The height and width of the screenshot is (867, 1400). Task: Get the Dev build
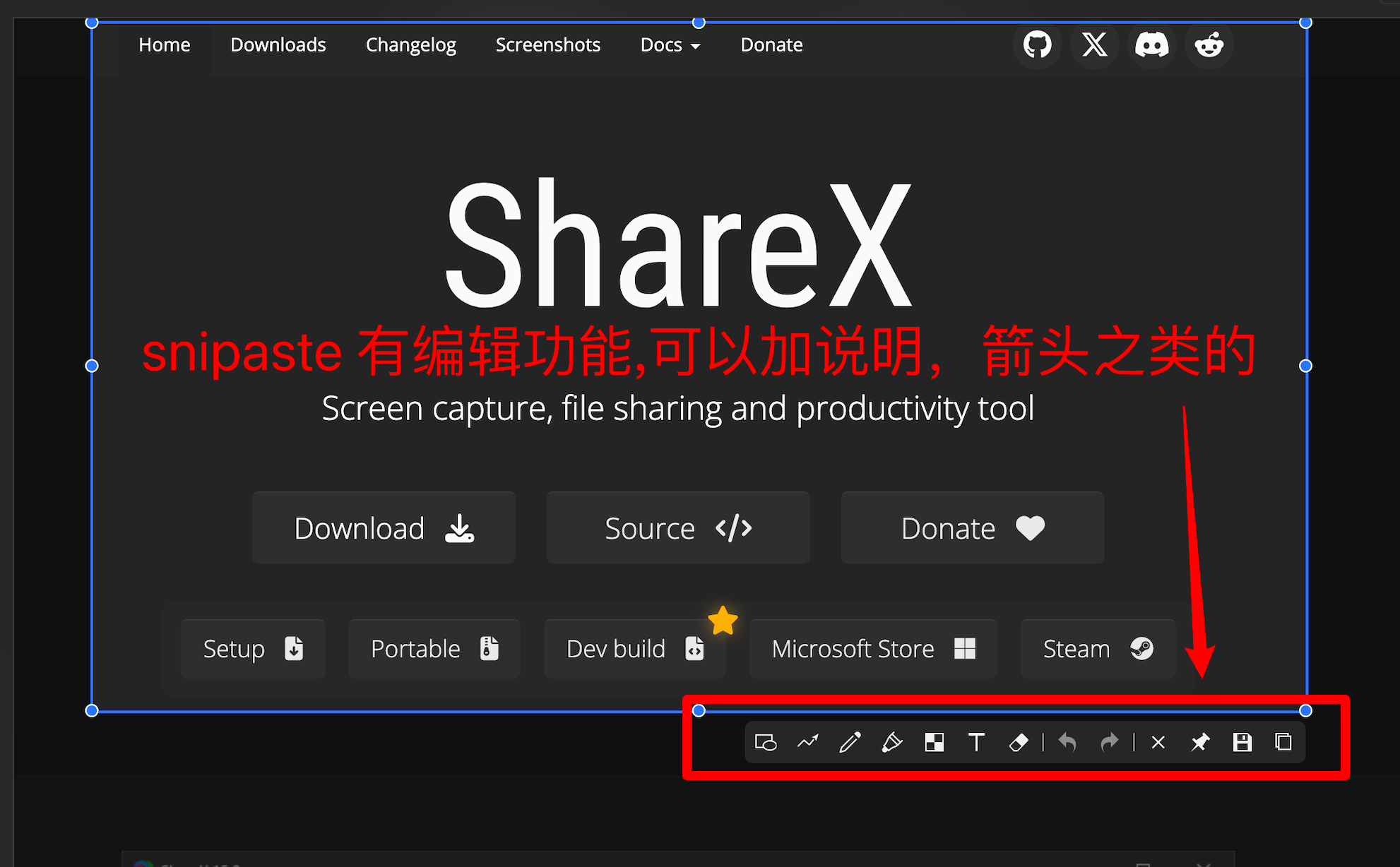tap(634, 648)
